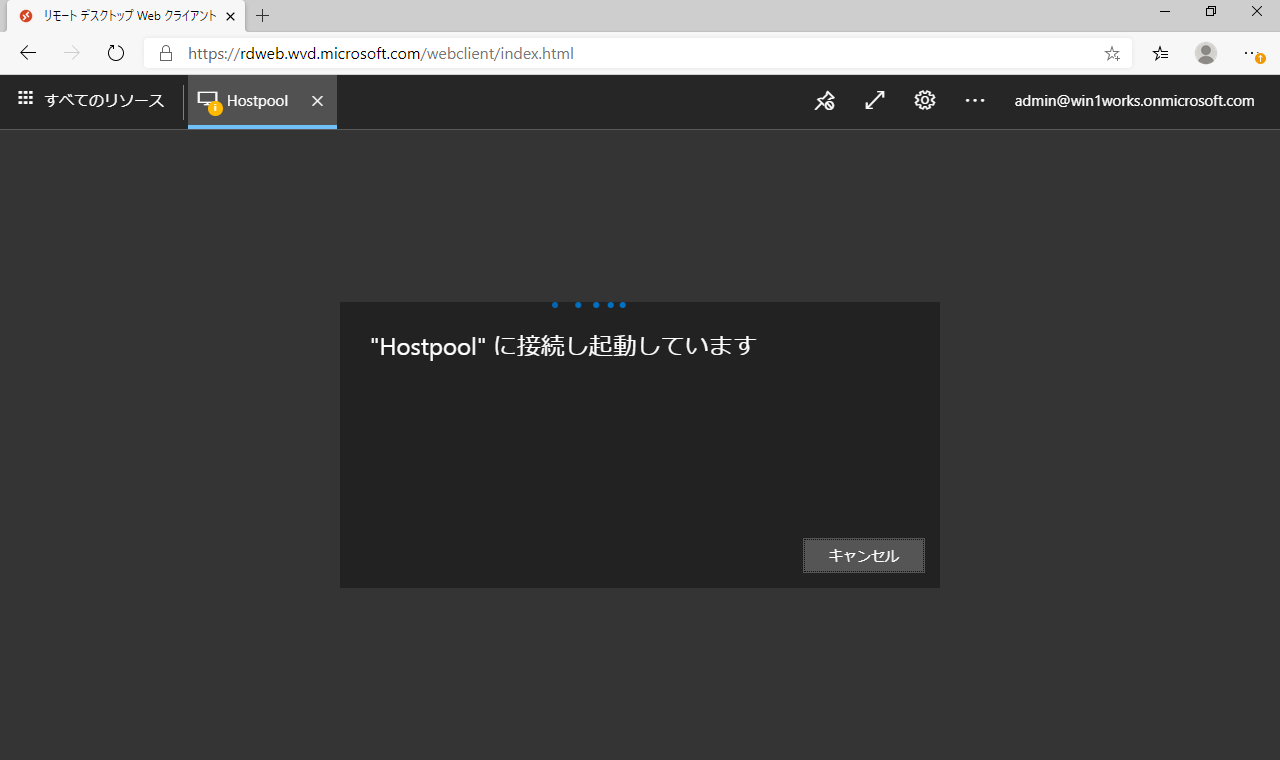Close the Hostpool session tab
Image resolution: width=1280 pixels, height=760 pixels.
pyautogui.click(x=317, y=101)
